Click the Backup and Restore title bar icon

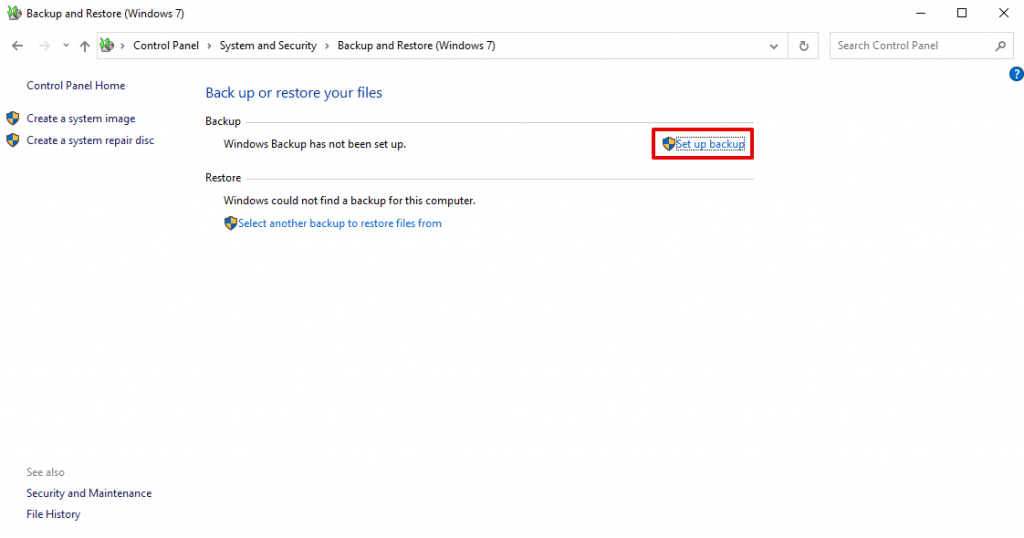point(14,13)
